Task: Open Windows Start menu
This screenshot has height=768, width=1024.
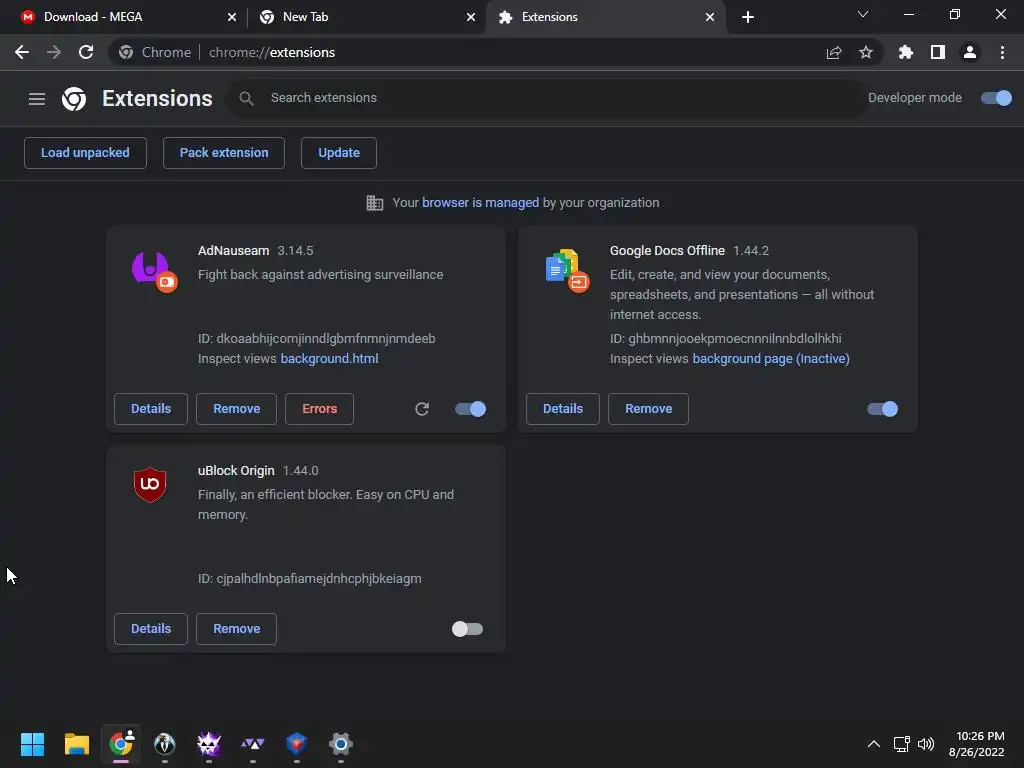Action: coord(32,744)
